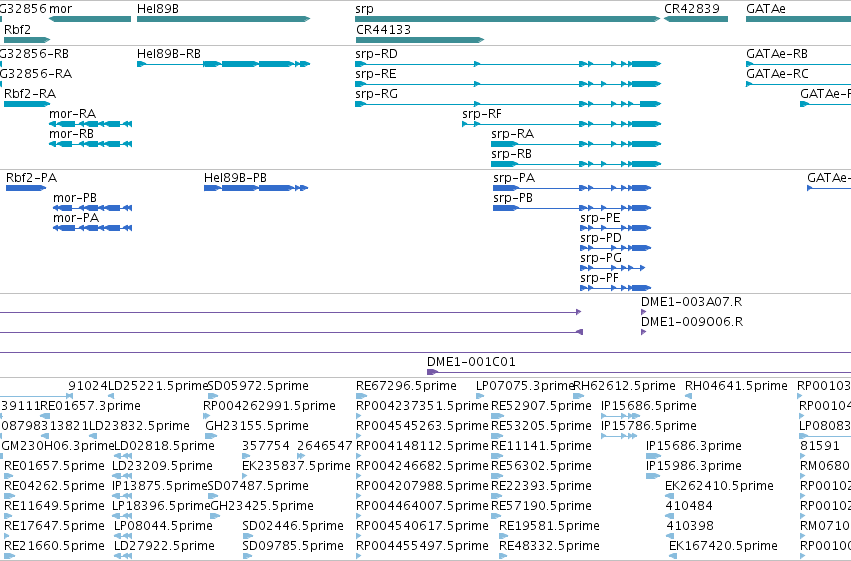
Task: Select the mor-PB protein label
Action: point(75,198)
